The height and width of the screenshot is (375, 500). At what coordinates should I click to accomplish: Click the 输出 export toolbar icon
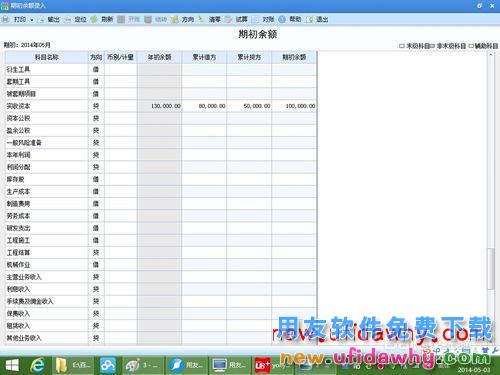[x=42, y=20]
